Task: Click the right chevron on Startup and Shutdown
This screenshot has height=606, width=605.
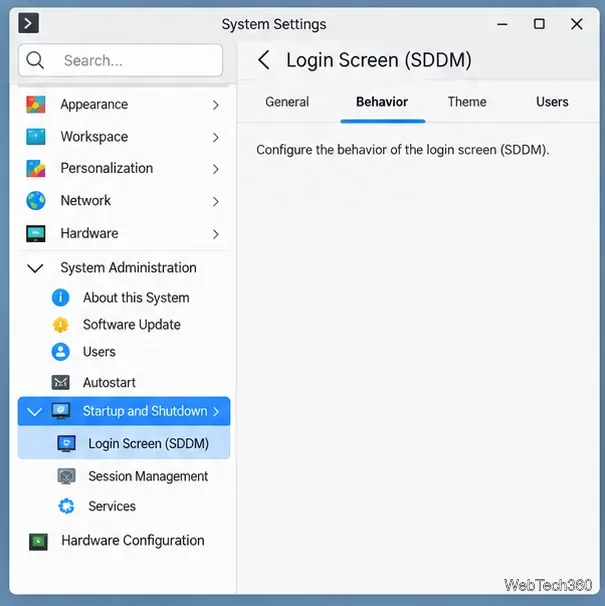Action: click(216, 412)
